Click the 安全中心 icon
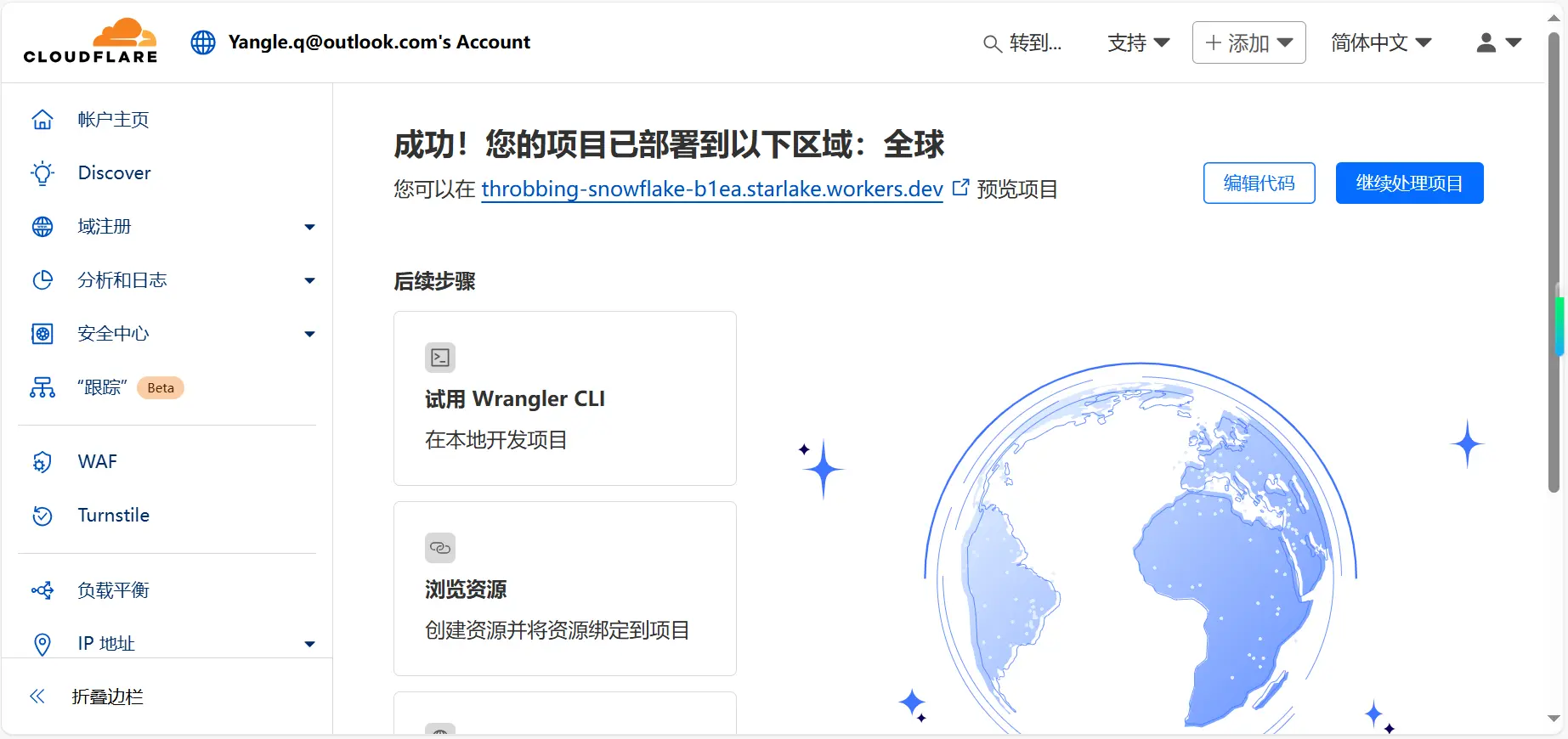Image resolution: width=1568 pixels, height=739 pixels. [x=42, y=334]
